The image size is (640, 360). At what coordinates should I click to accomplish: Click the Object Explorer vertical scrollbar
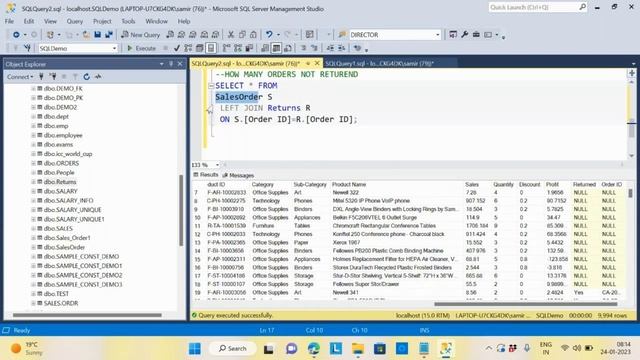tap(181, 210)
